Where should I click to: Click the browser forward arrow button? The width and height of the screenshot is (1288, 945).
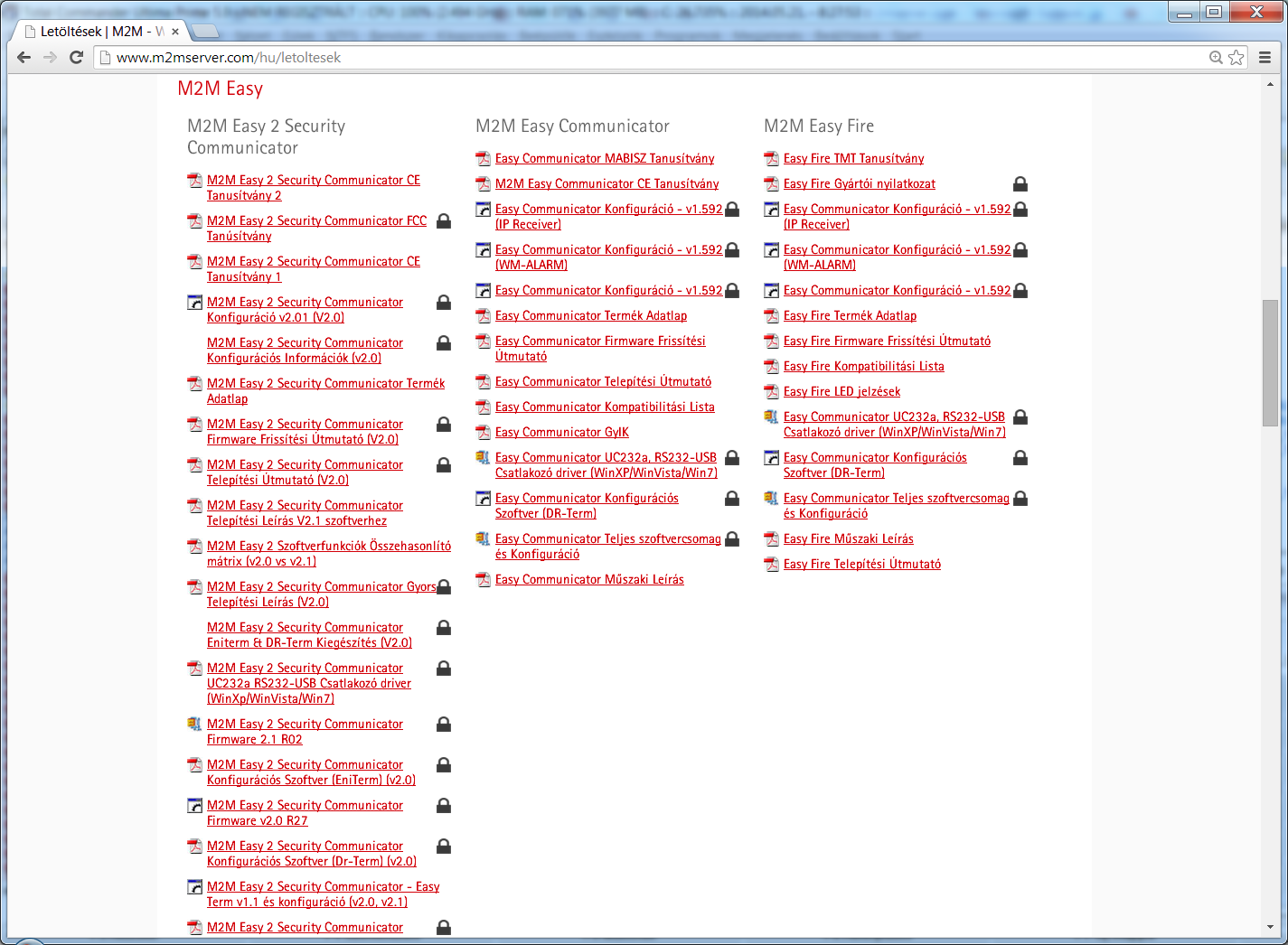click(50, 57)
